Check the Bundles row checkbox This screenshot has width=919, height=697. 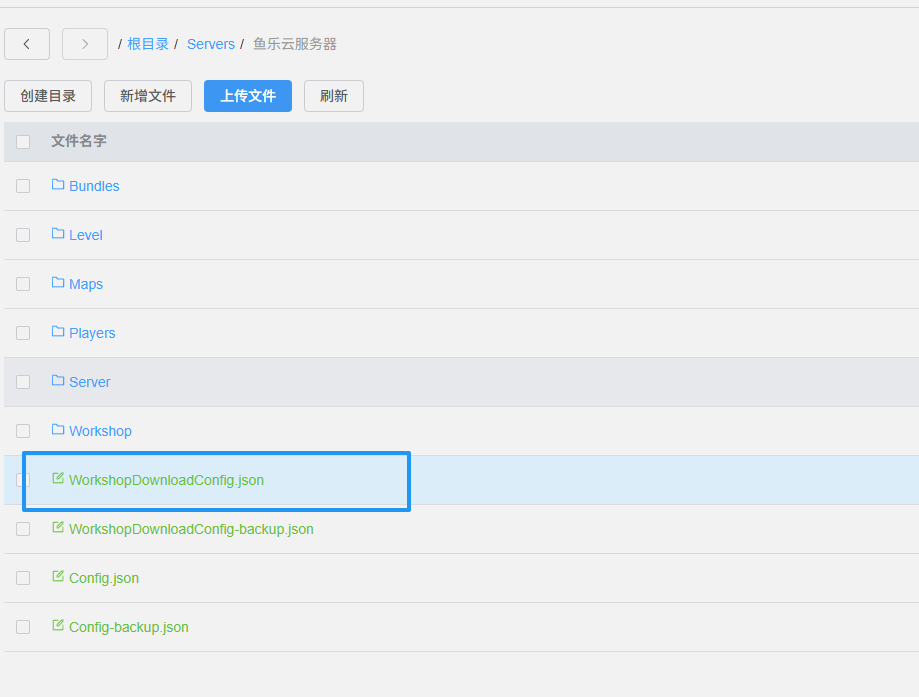(23, 186)
